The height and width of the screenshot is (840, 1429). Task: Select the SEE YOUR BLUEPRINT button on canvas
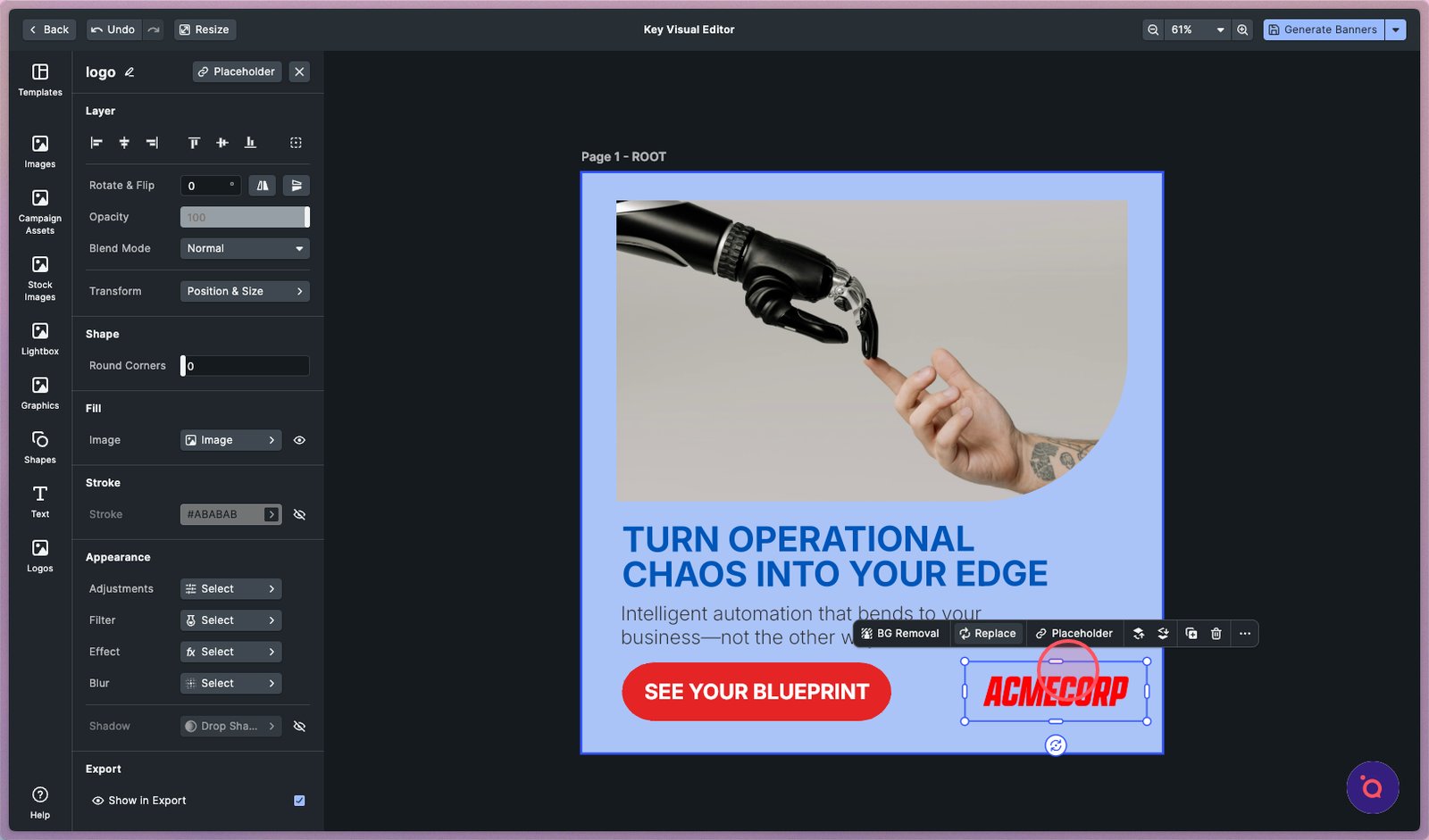[756, 692]
